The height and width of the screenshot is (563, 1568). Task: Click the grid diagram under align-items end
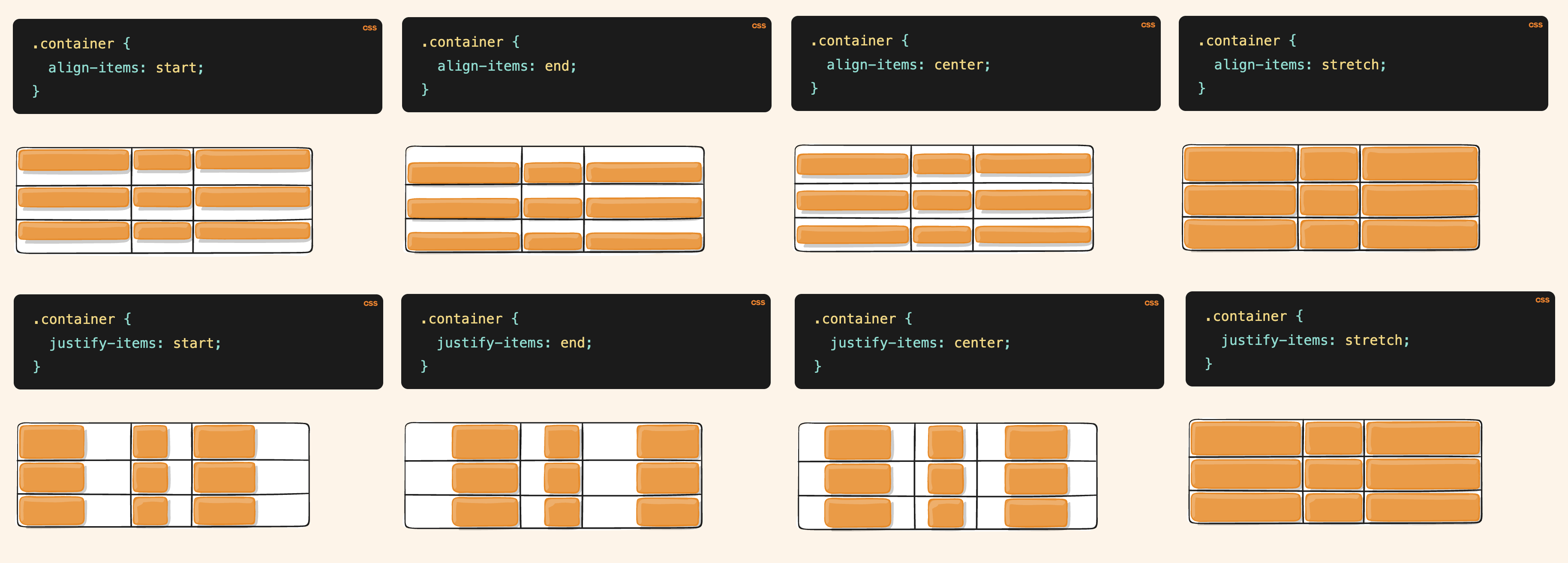pyautogui.click(x=555, y=199)
